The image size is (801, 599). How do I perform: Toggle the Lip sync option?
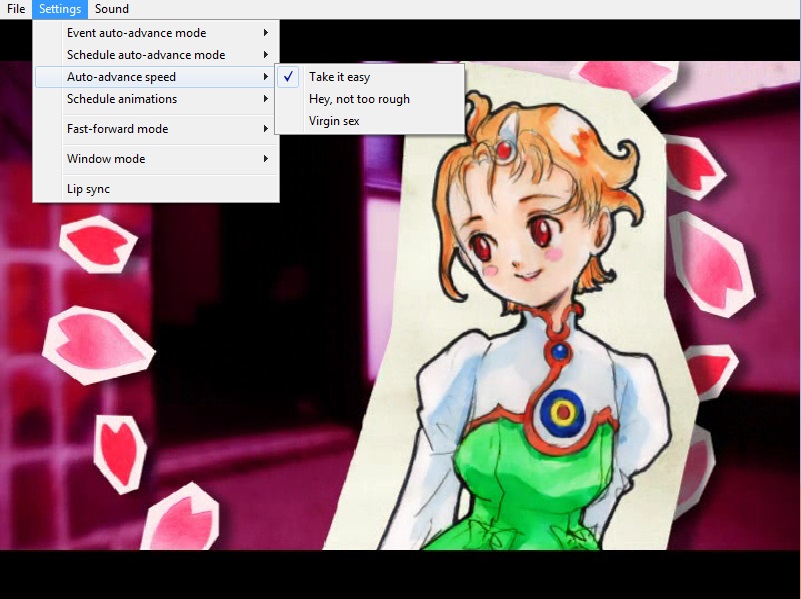88,189
